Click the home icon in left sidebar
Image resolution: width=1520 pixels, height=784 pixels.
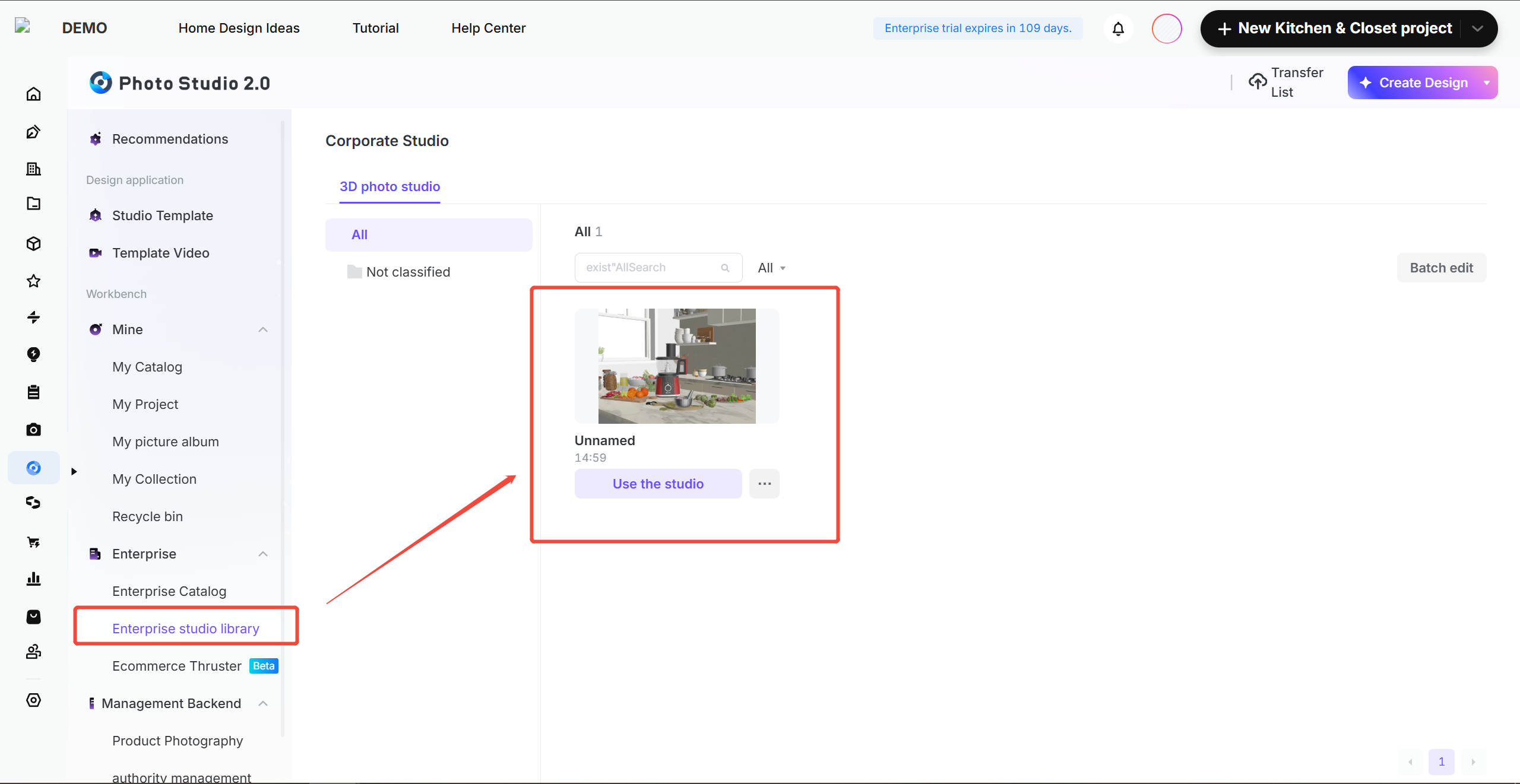(34, 94)
